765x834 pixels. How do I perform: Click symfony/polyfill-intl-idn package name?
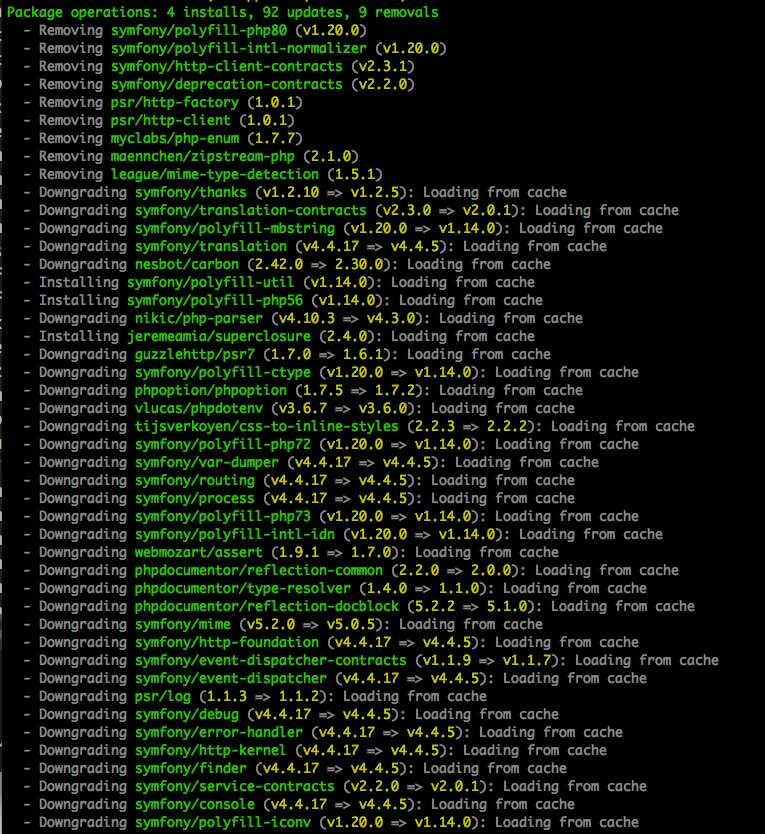tap(235, 534)
